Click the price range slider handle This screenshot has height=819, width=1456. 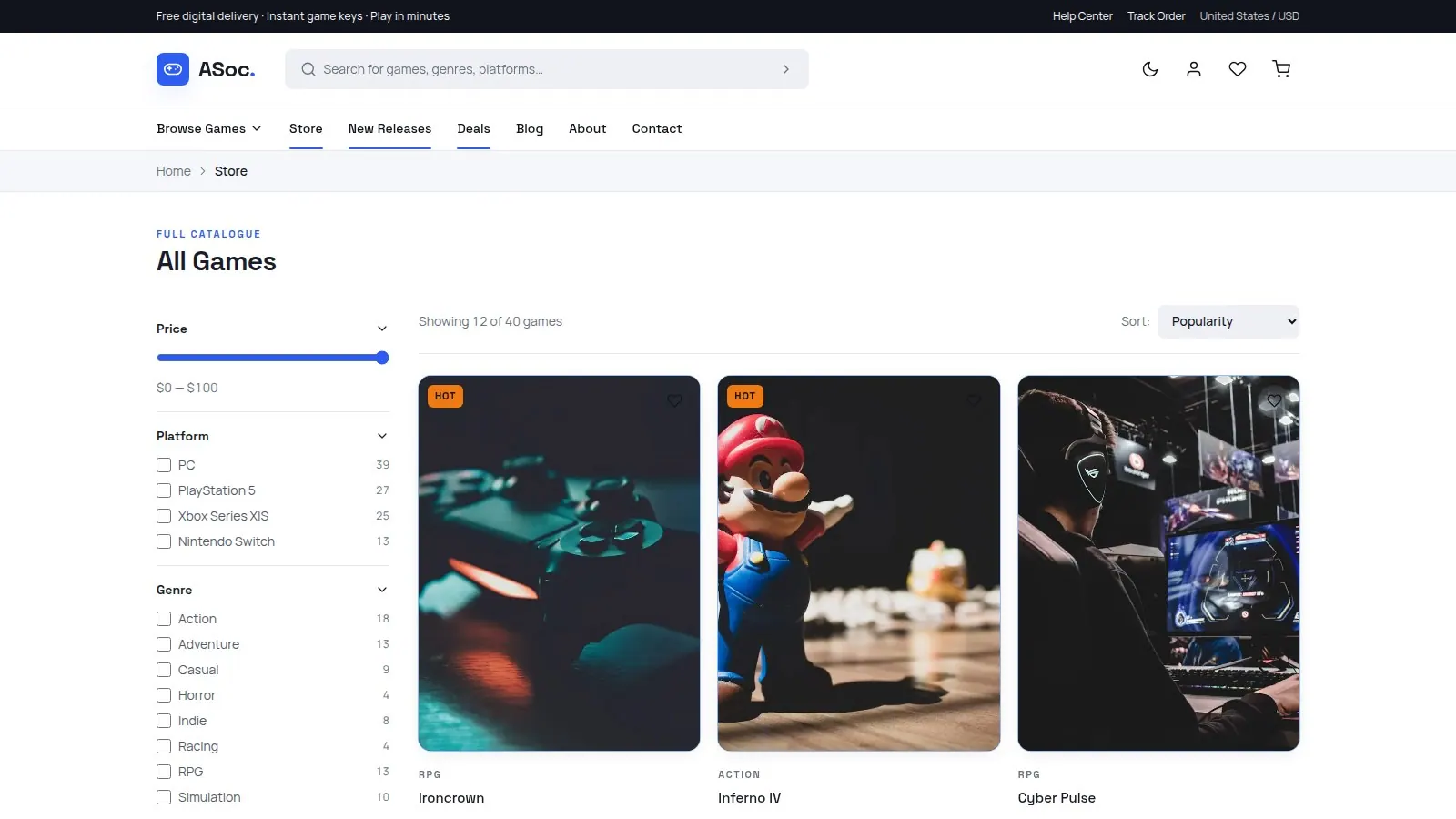[x=382, y=358]
